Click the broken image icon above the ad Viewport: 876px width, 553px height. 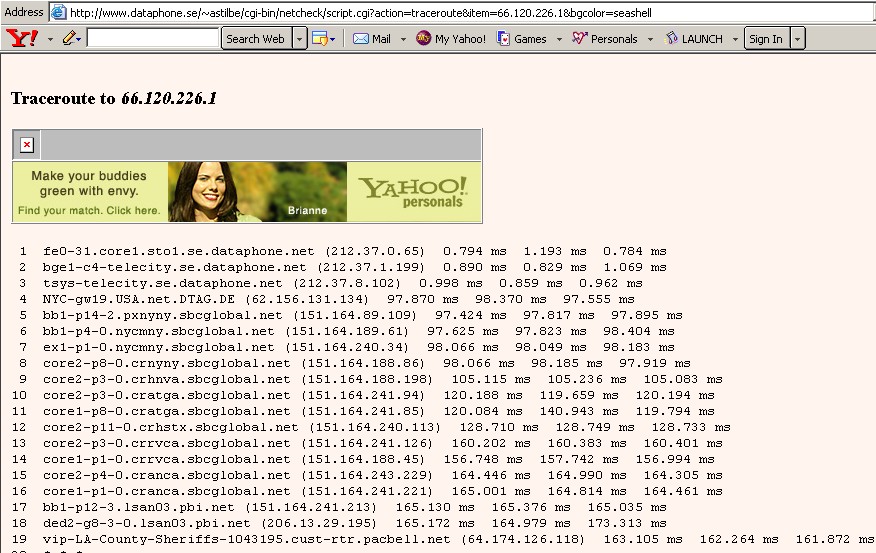click(27, 145)
